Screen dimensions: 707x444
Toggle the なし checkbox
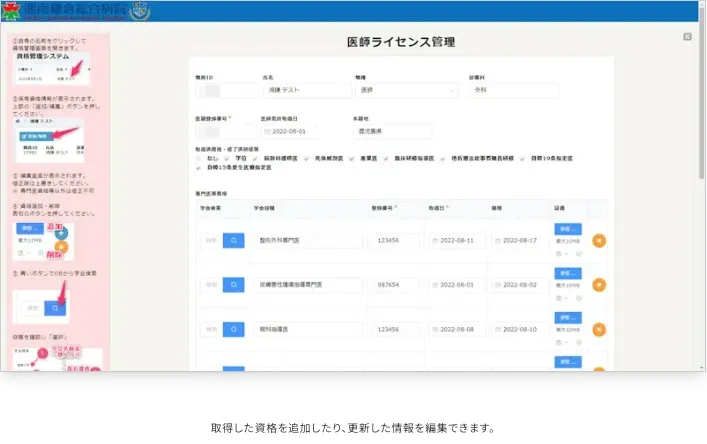click(198, 159)
